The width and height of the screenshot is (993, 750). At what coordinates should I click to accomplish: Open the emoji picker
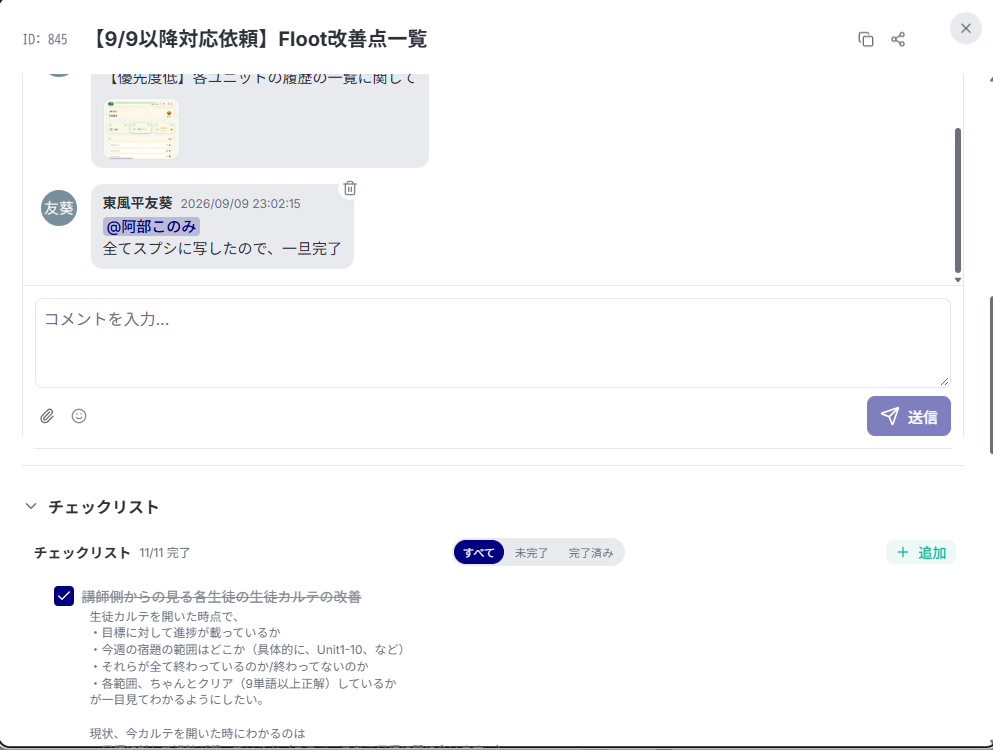point(79,416)
